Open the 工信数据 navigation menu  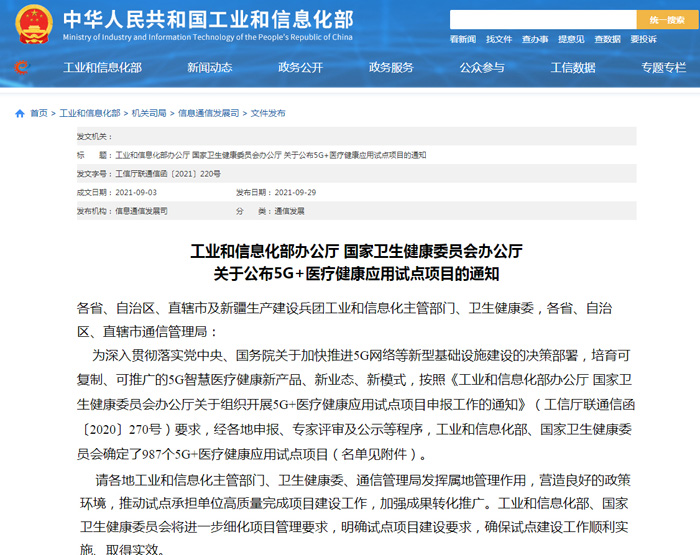573,67
